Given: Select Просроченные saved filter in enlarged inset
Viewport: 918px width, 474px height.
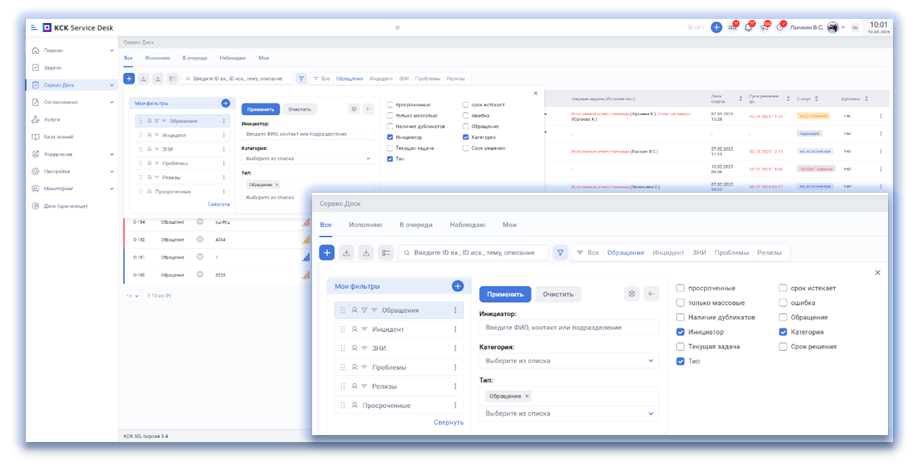Looking at the screenshot, I should pos(399,405).
